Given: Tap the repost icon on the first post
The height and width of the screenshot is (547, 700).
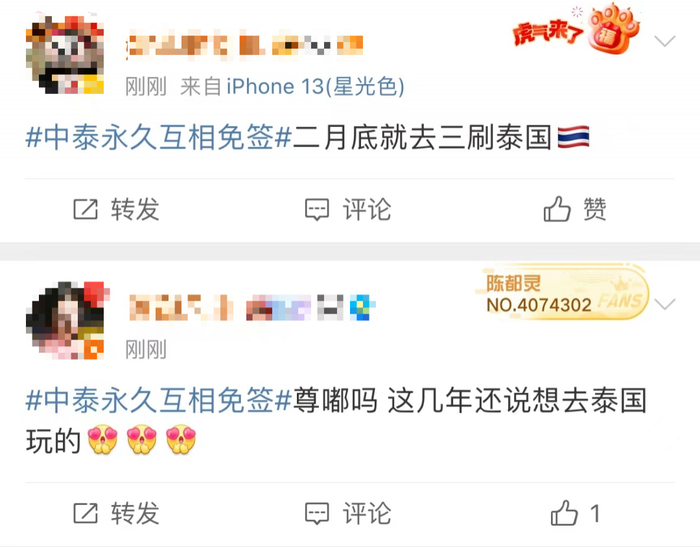Looking at the screenshot, I should pos(85,209).
